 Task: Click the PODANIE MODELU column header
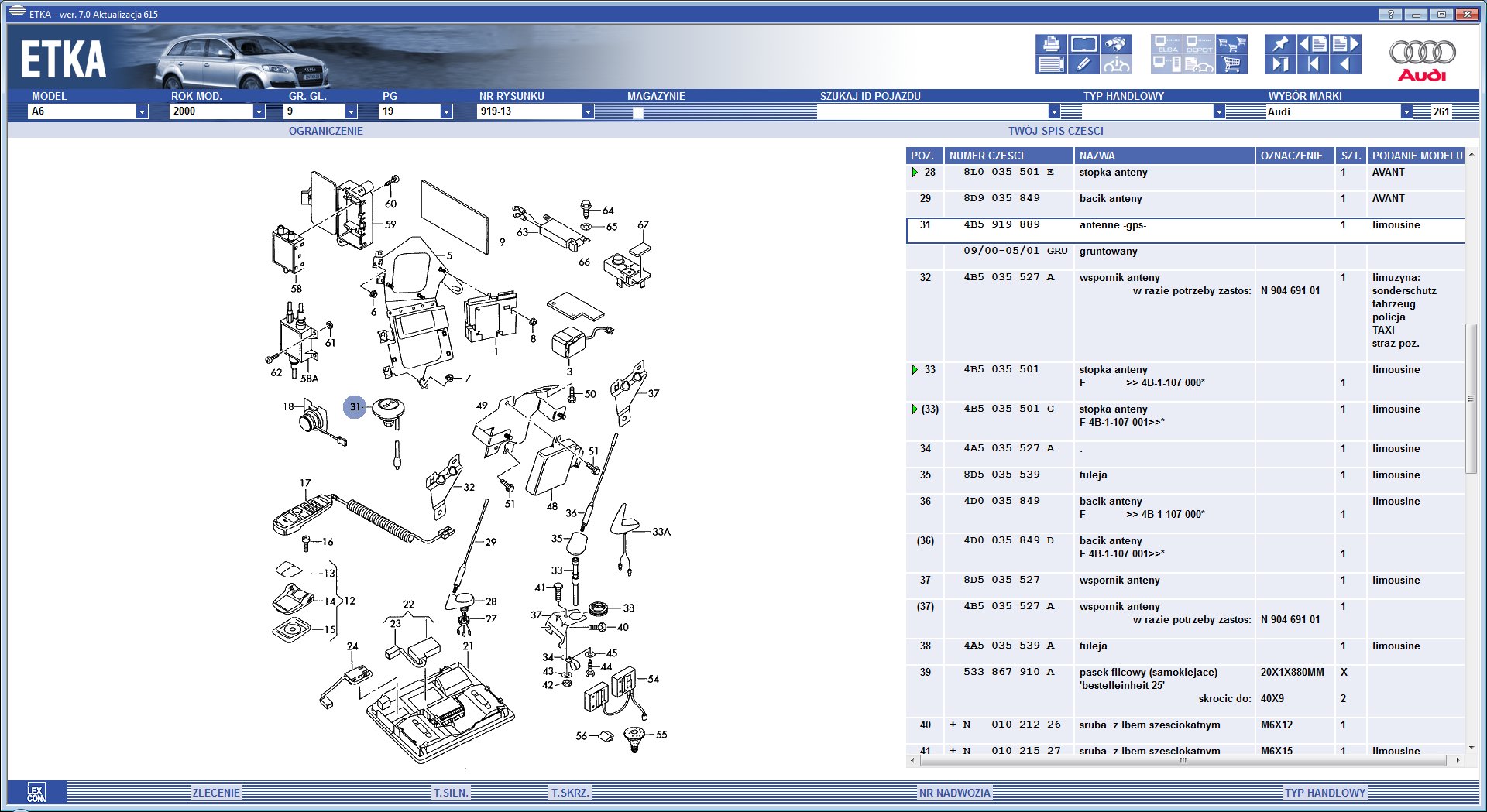pyautogui.click(x=1417, y=156)
